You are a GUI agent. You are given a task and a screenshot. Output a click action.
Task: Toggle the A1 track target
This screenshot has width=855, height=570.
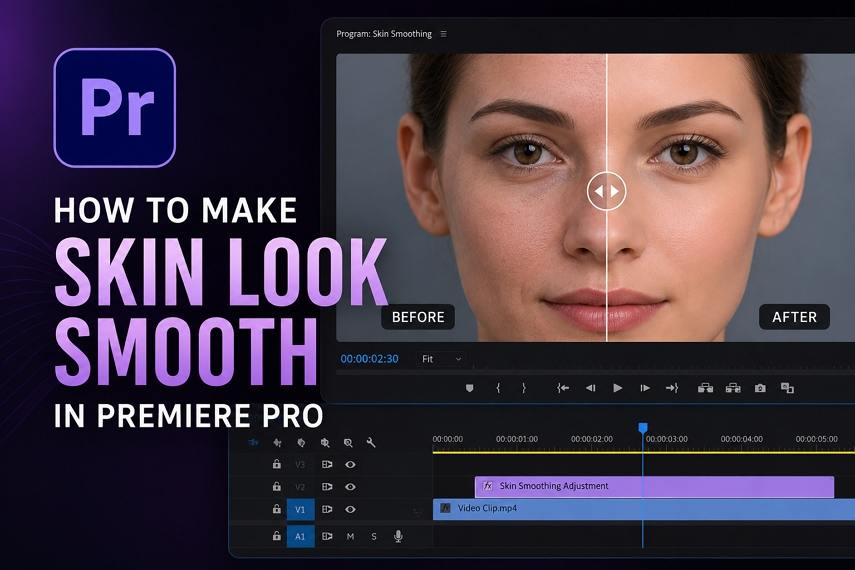coord(300,536)
